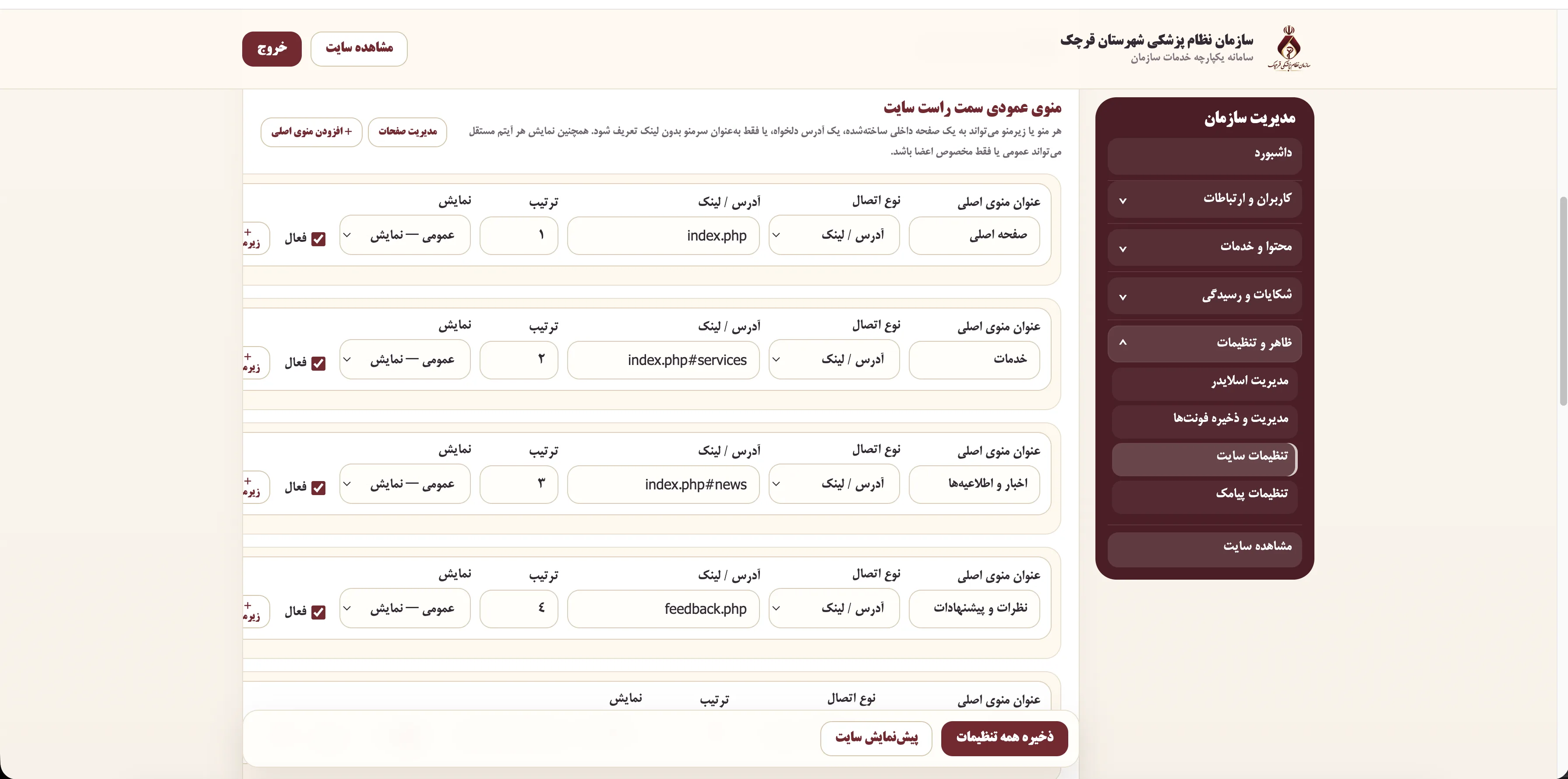Image resolution: width=1568 pixels, height=779 pixels.
Task: Open نمایش dropdown in index.php#news row
Action: pos(405,484)
